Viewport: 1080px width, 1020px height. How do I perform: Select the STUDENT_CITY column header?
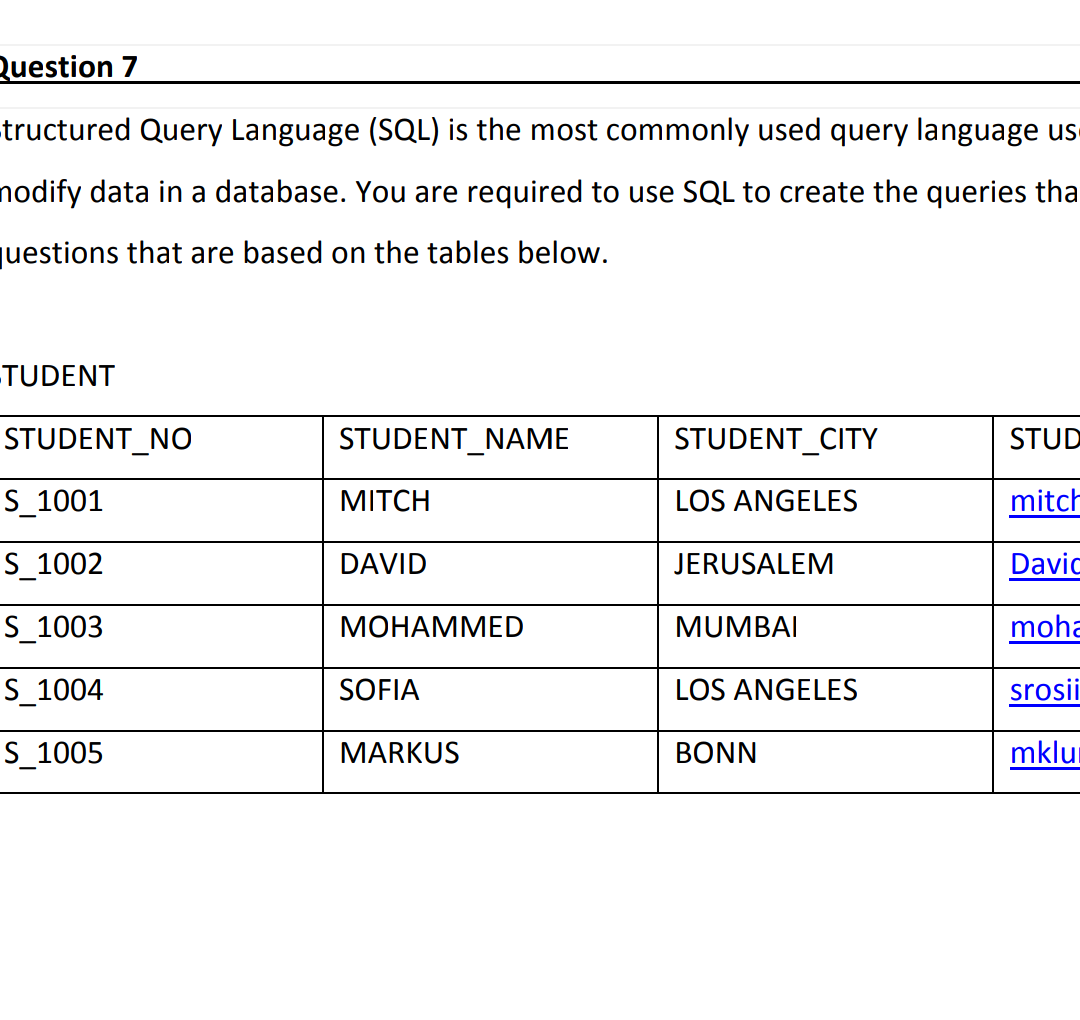point(776,438)
